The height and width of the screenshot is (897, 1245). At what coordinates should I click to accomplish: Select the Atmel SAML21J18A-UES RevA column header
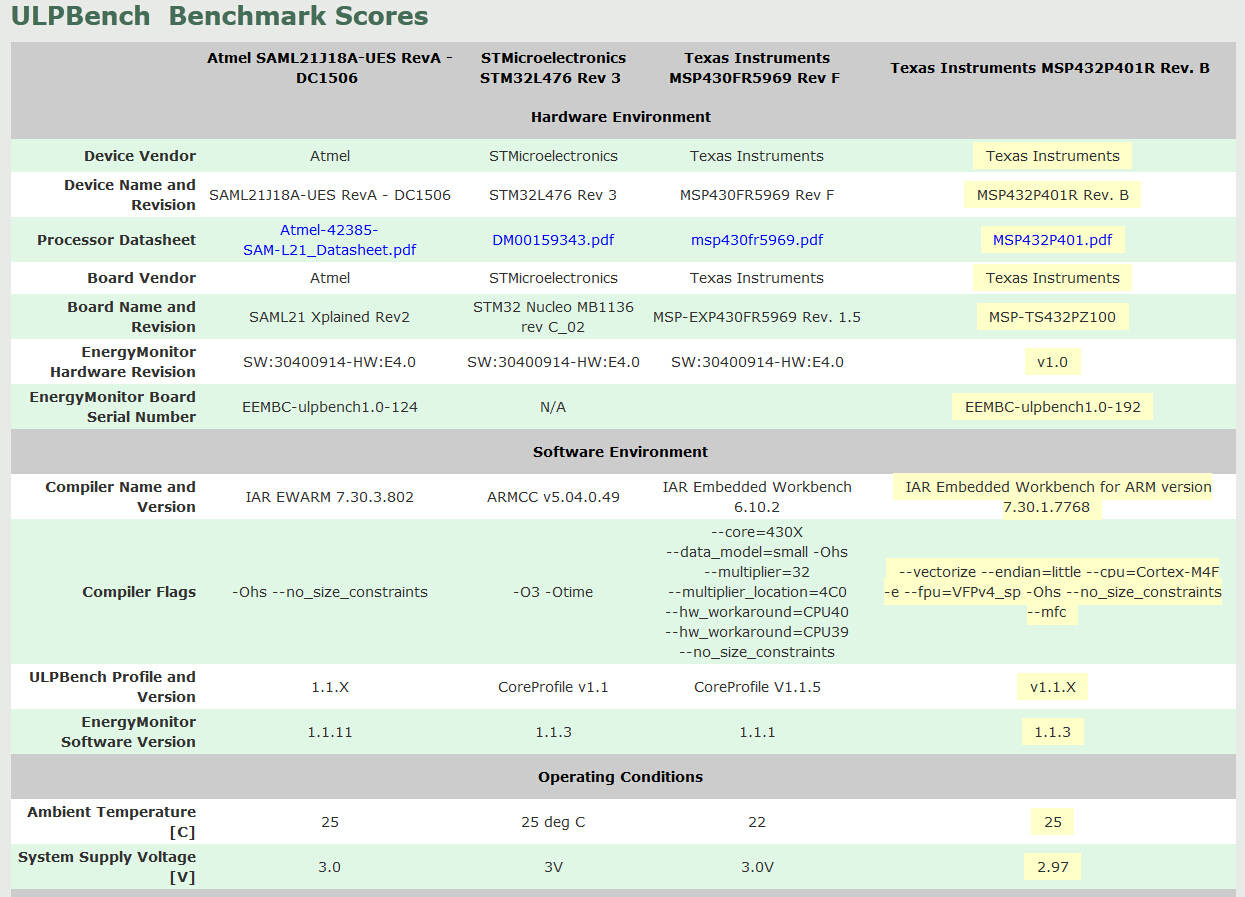tap(330, 68)
